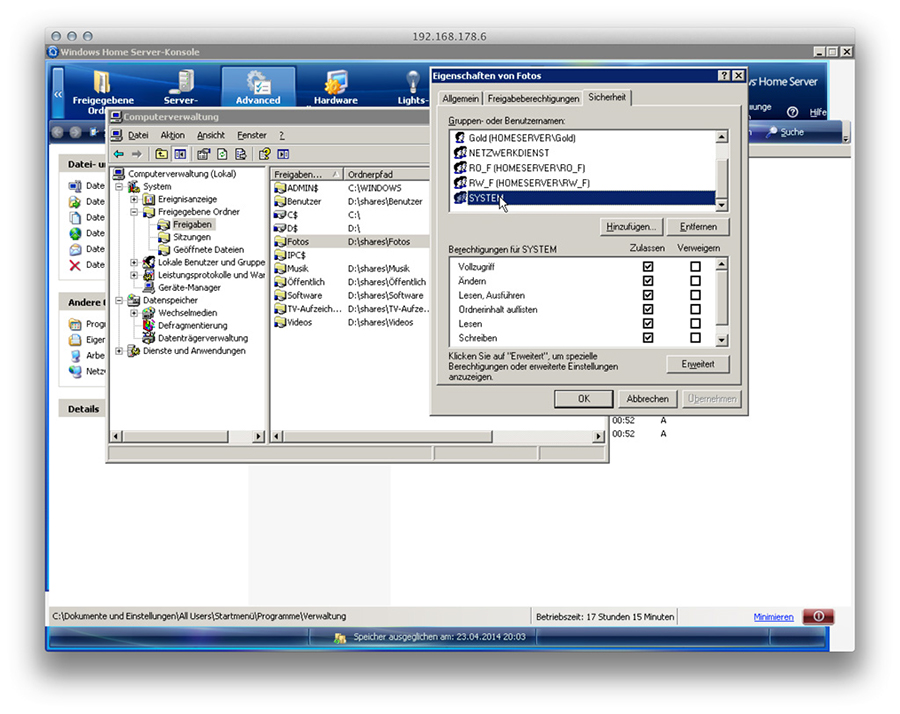Toggle Vollzugriff Zulassen checkbox
Screen dimensions: 900x714
[648, 266]
